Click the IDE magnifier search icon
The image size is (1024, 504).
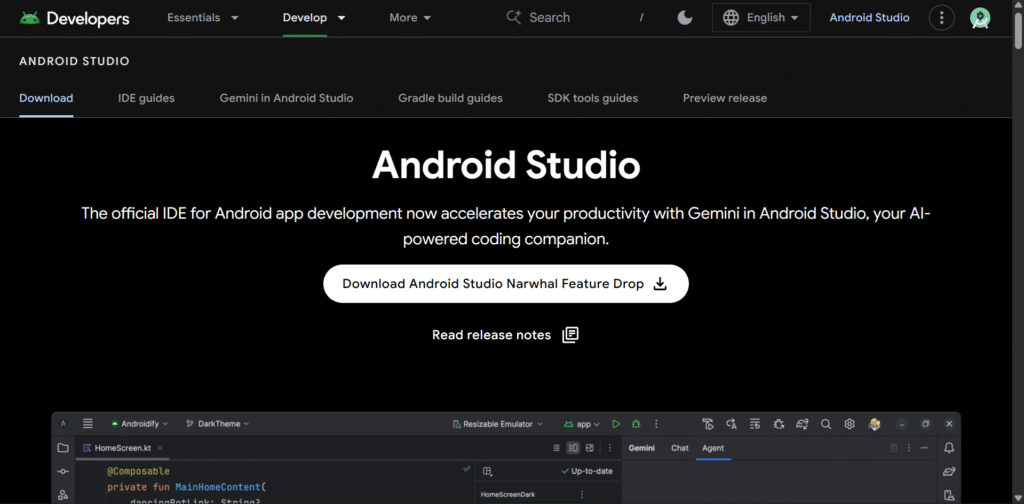tap(825, 424)
